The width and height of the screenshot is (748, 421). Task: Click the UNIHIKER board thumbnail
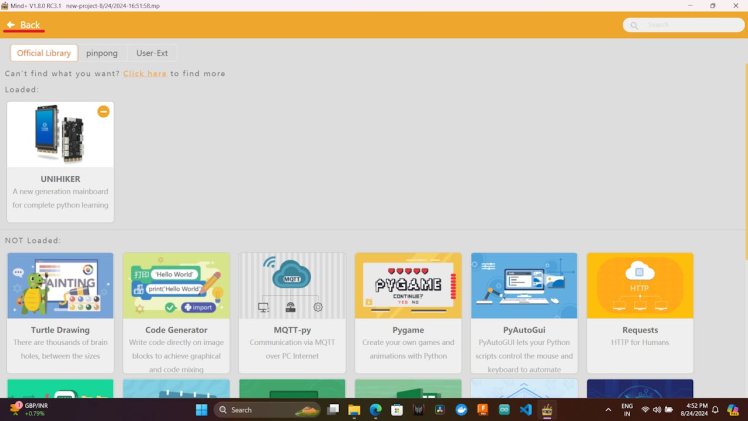pos(60,135)
